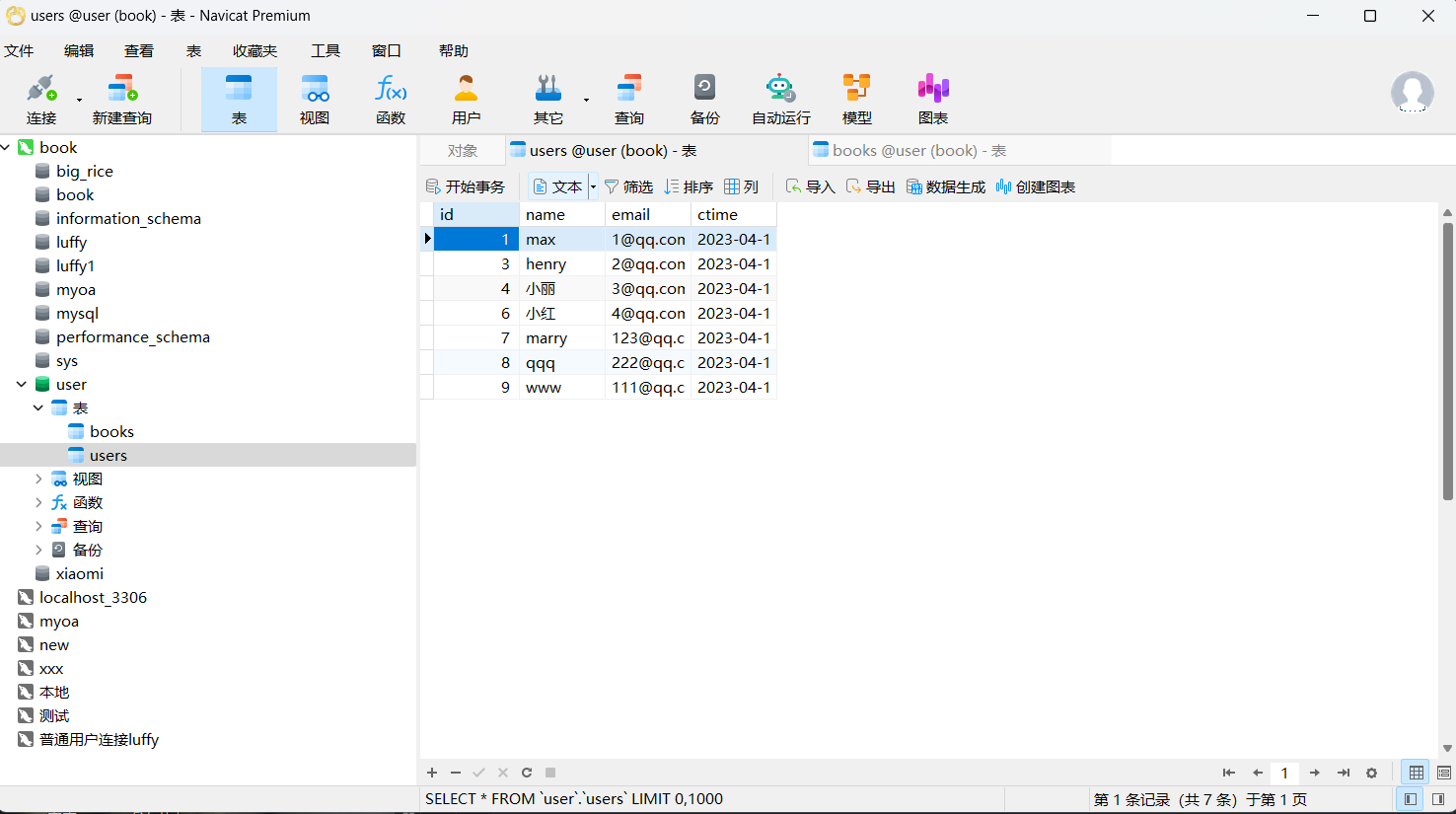Go to the first page of records
The width and height of the screenshot is (1456, 814).
tap(1228, 773)
